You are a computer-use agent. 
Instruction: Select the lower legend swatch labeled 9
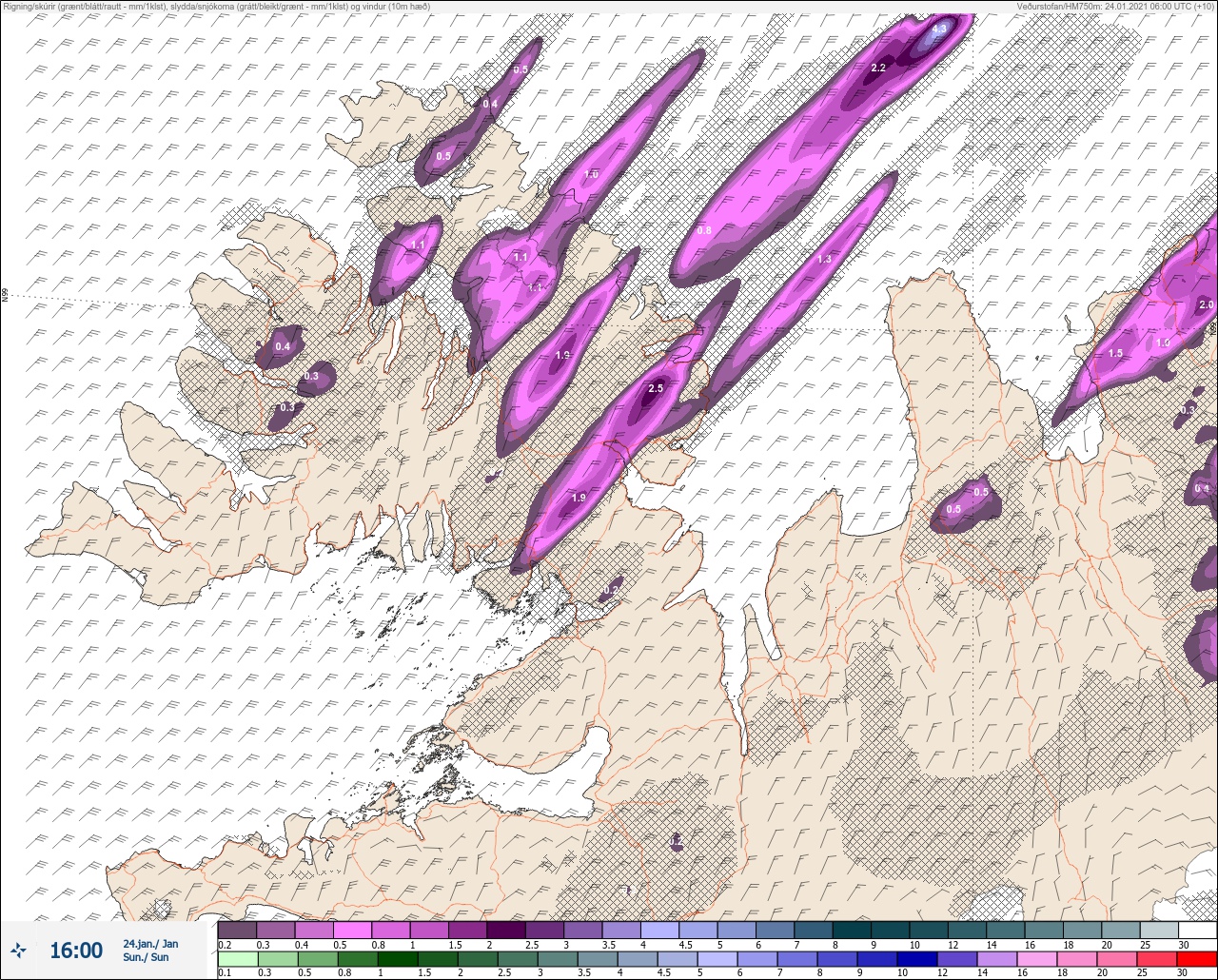coord(876,959)
